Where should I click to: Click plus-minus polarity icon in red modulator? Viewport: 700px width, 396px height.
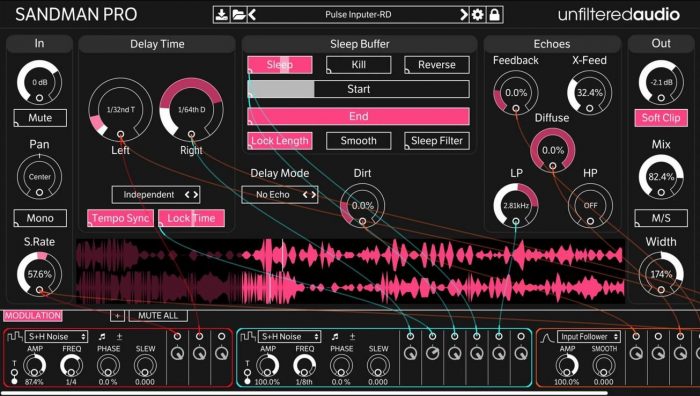click(120, 337)
